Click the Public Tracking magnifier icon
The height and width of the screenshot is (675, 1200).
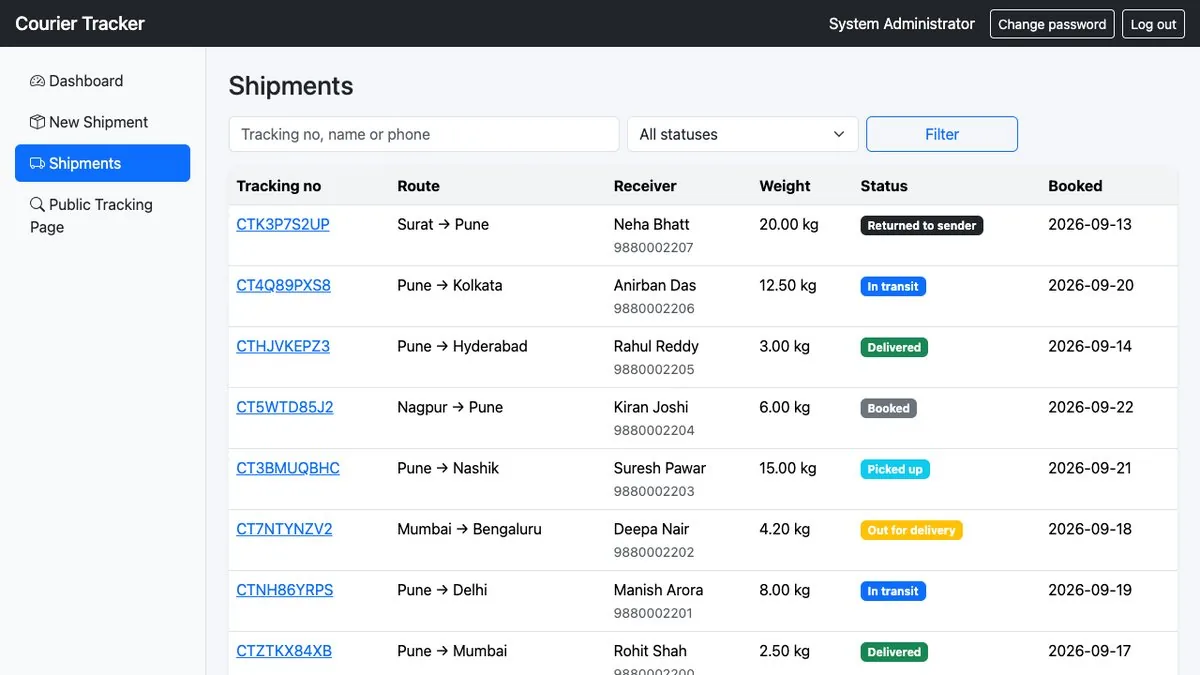[x=37, y=204]
